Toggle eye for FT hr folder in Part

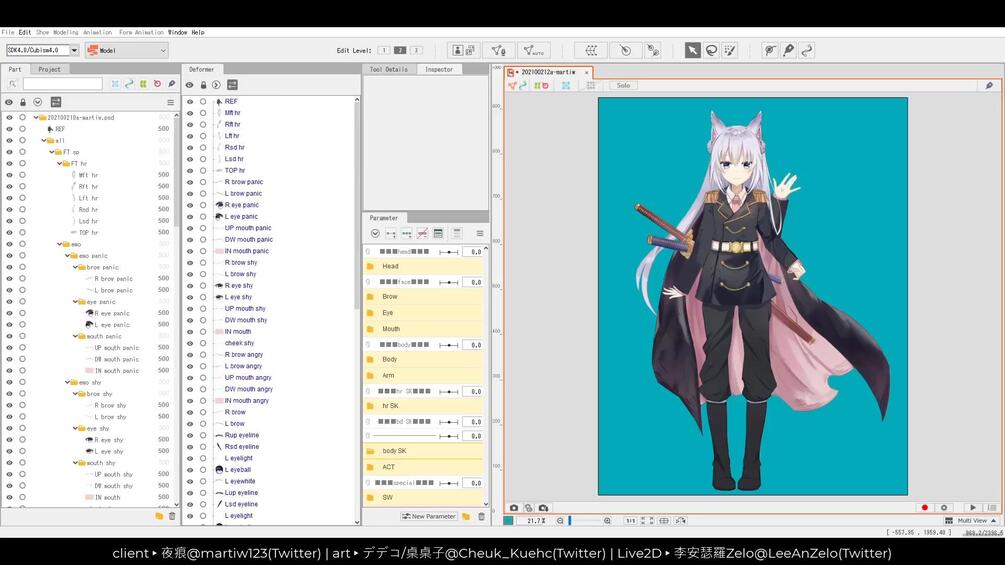pyautogui.click(x=9, y=163)
